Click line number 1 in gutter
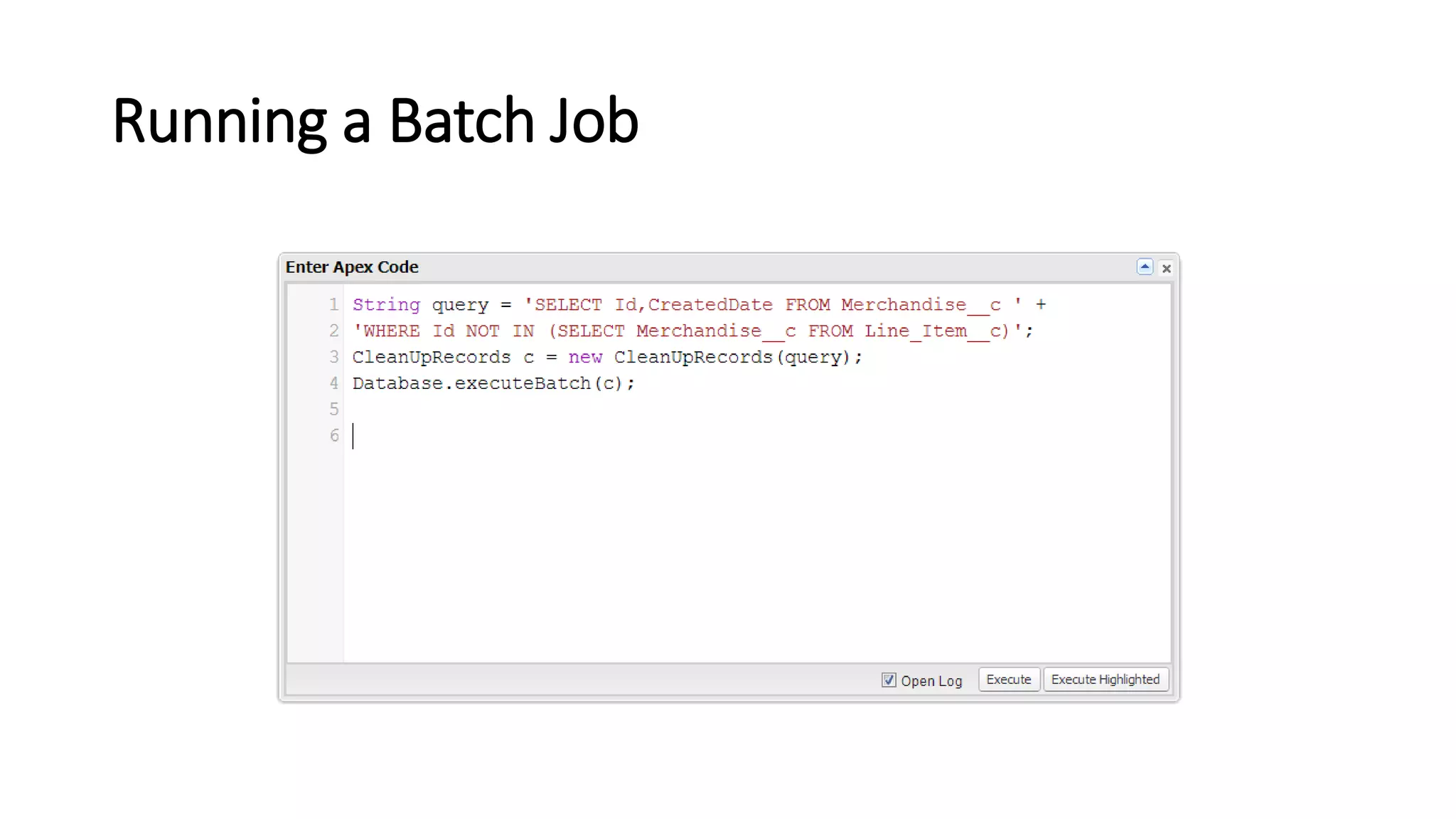The image size is (1456, 819). point(333,305)
